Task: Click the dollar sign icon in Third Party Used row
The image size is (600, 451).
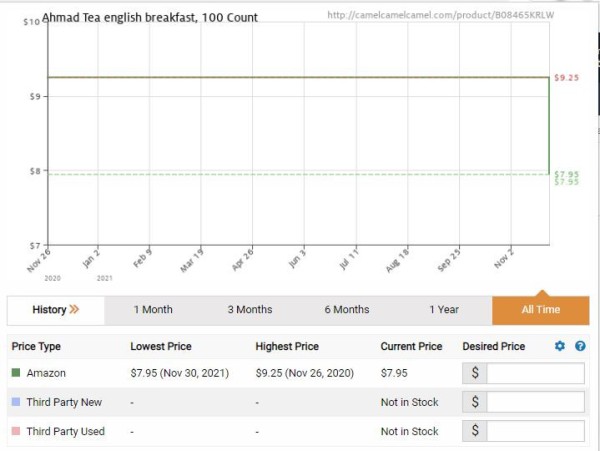Action: coord(474,431)
